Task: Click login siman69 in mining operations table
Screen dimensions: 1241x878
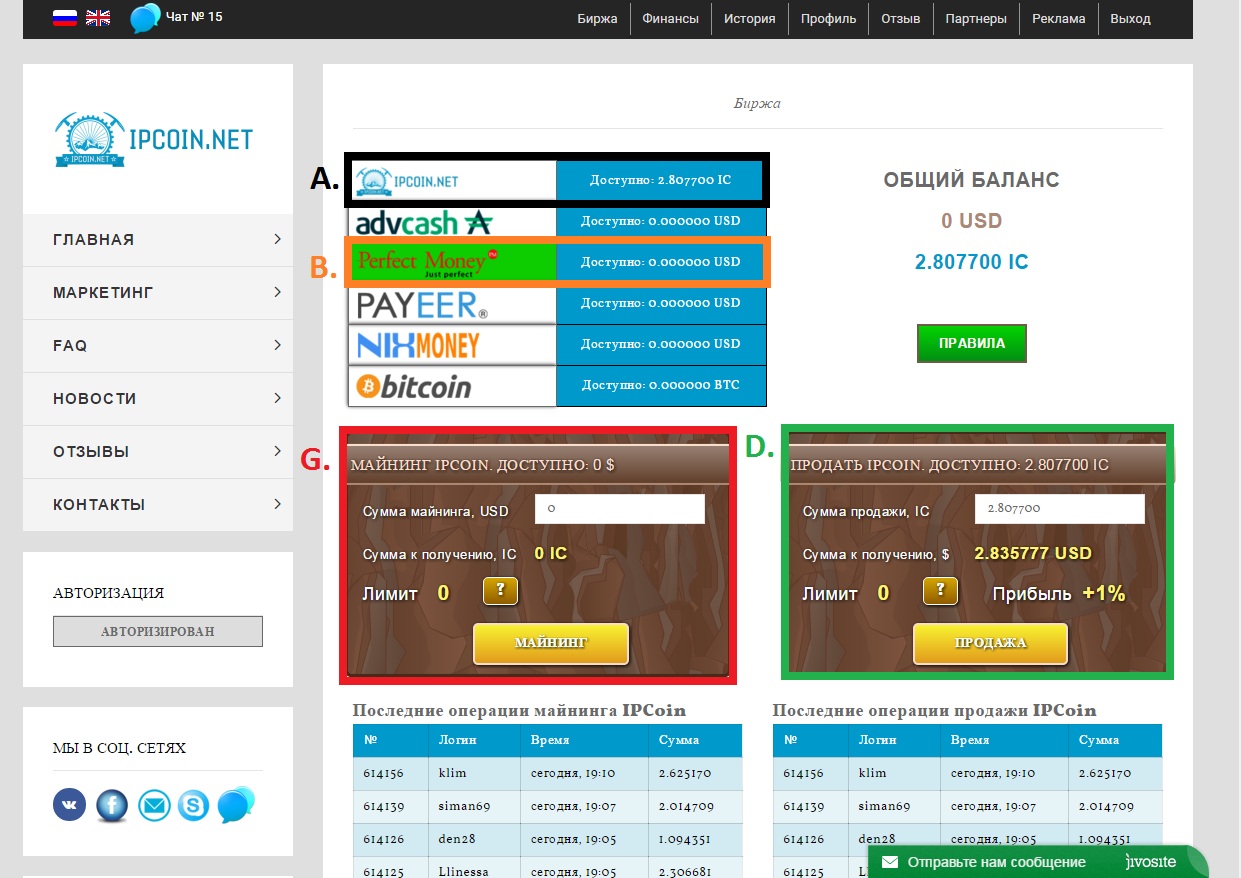Action: point(466,806)
